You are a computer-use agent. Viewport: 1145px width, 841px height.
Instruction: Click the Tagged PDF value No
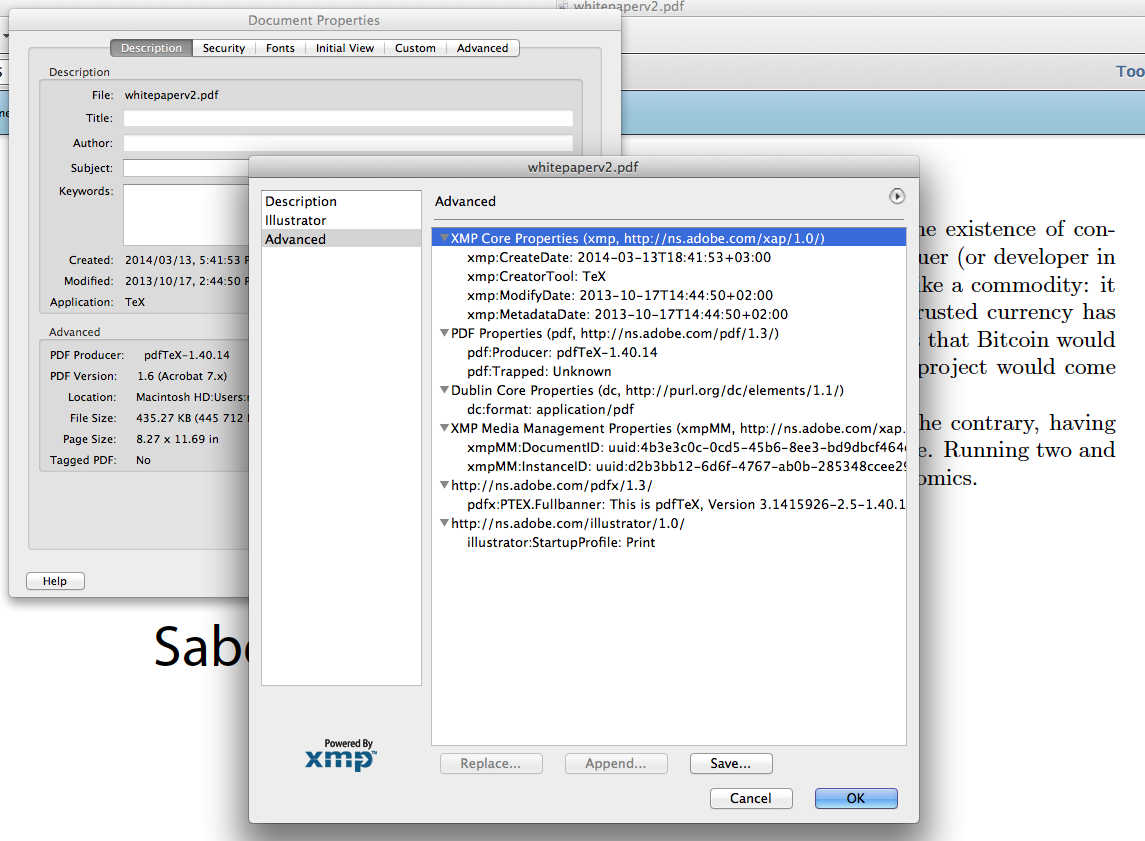point(143,460)
